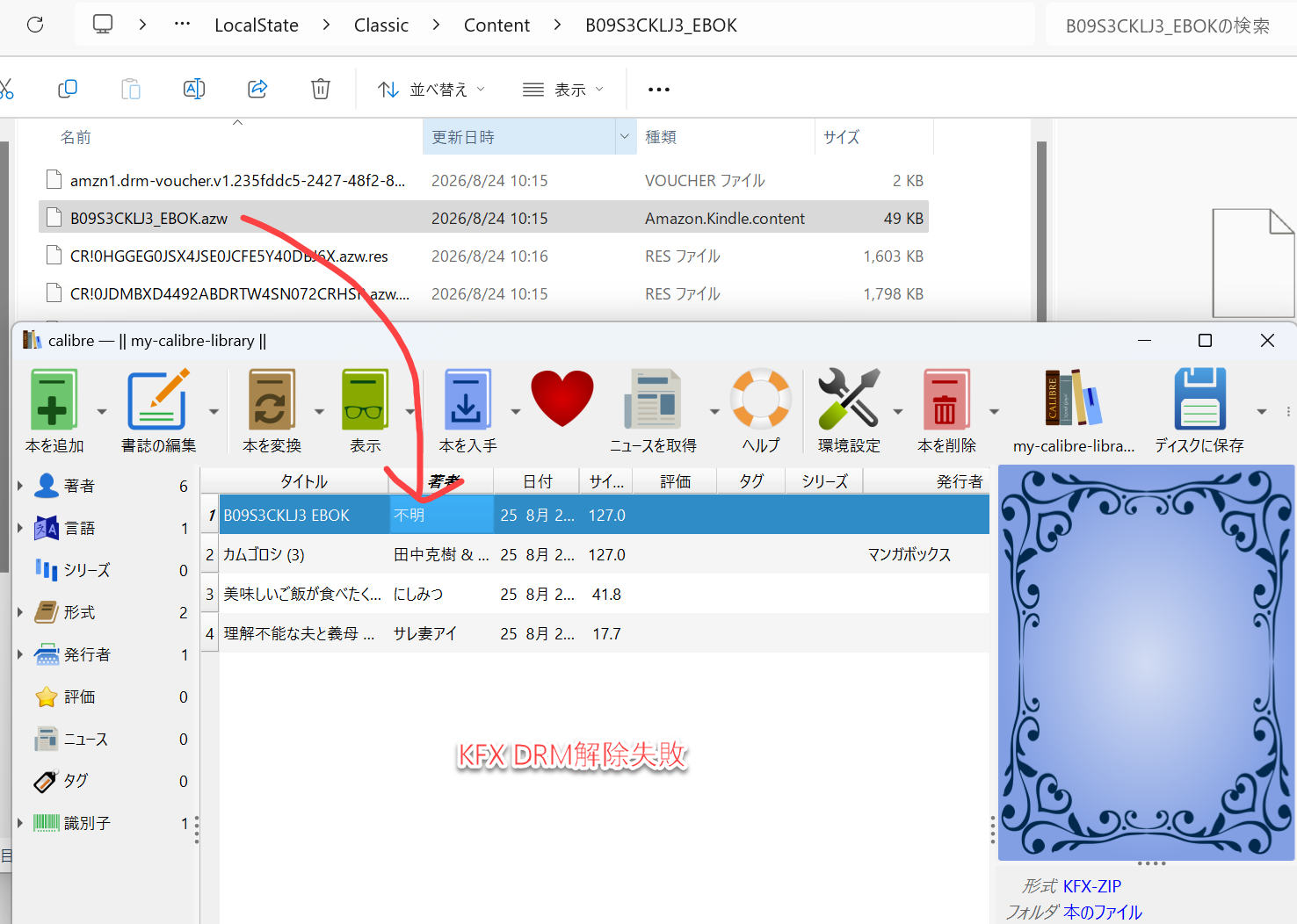Click the ディスクに保存 (Save to disk) icon

click(1199, 400)
